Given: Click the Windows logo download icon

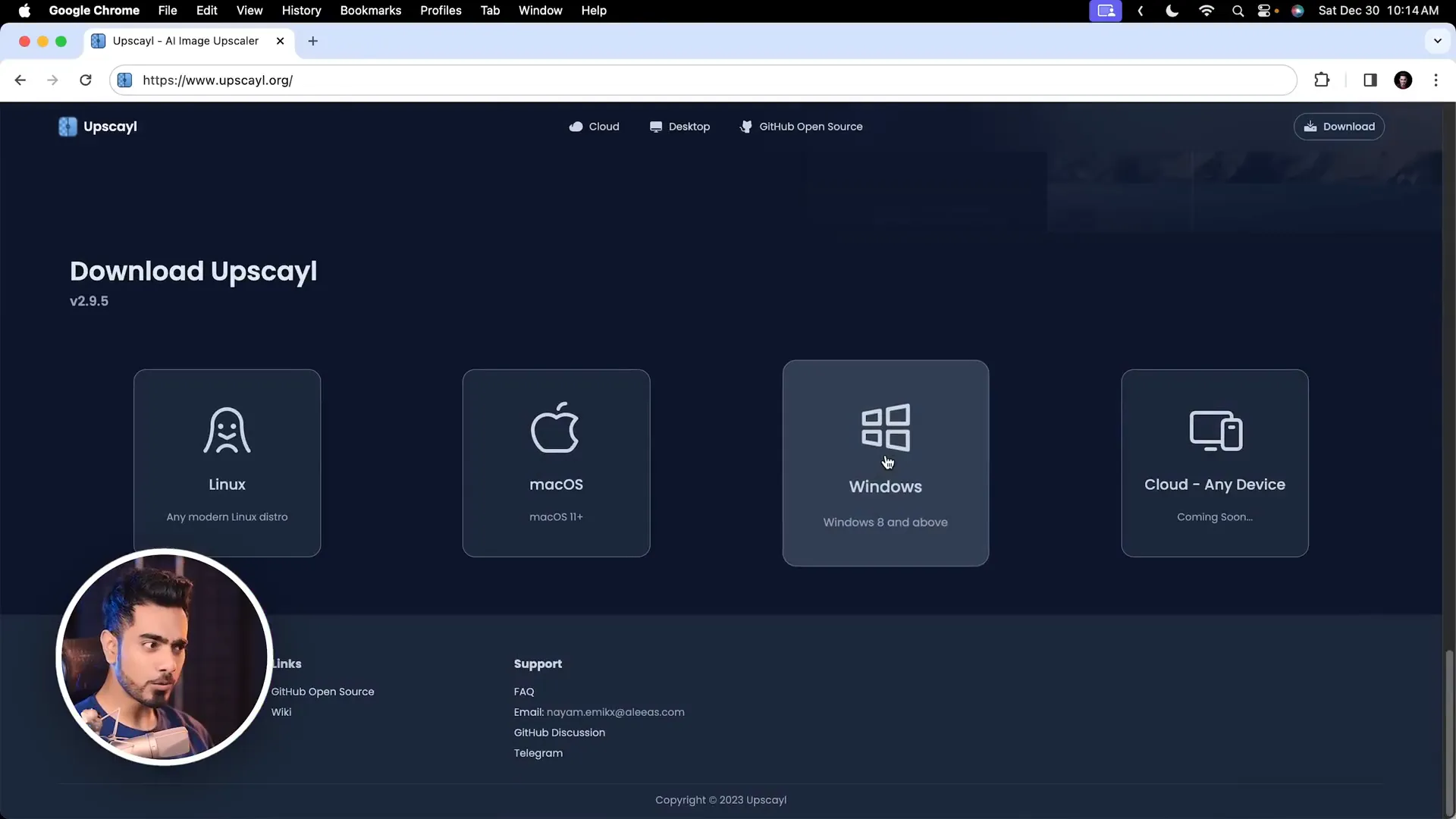Looking at the screenshot, I should coord(886,428).
